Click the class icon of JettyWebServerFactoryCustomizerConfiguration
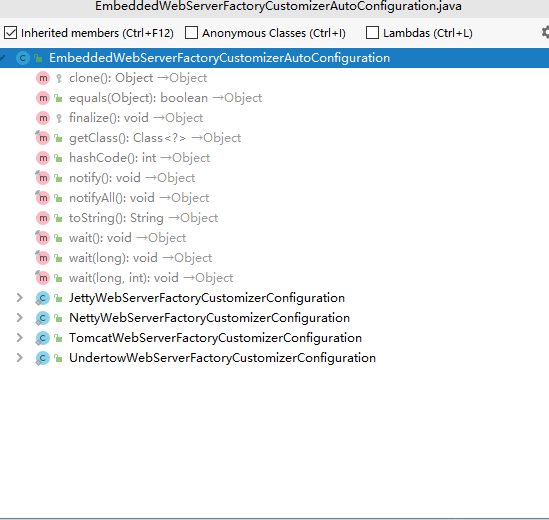The width and height of the screenshot is (549, 520). point(42,298)
